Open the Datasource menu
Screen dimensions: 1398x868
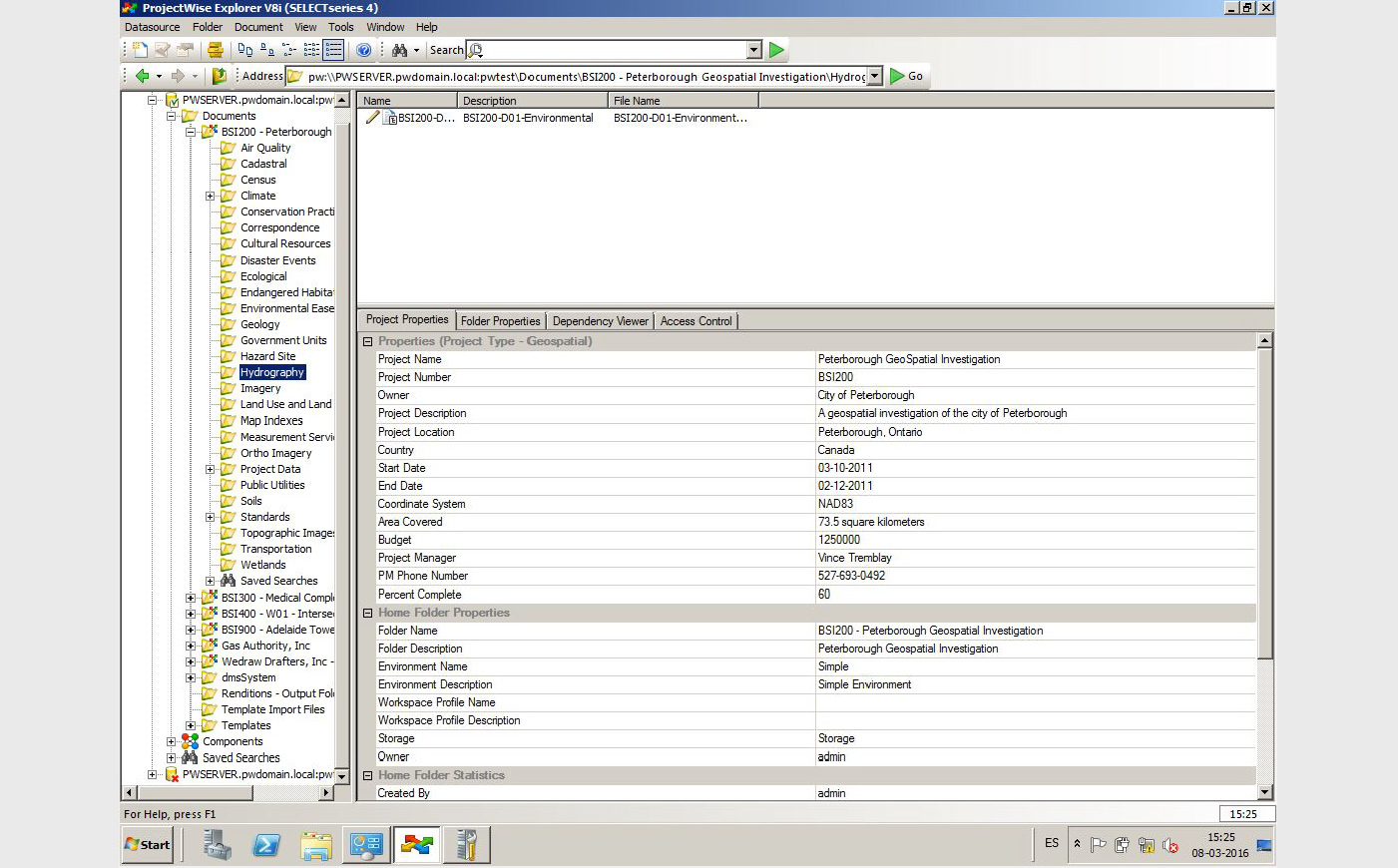tap(153, 27)
